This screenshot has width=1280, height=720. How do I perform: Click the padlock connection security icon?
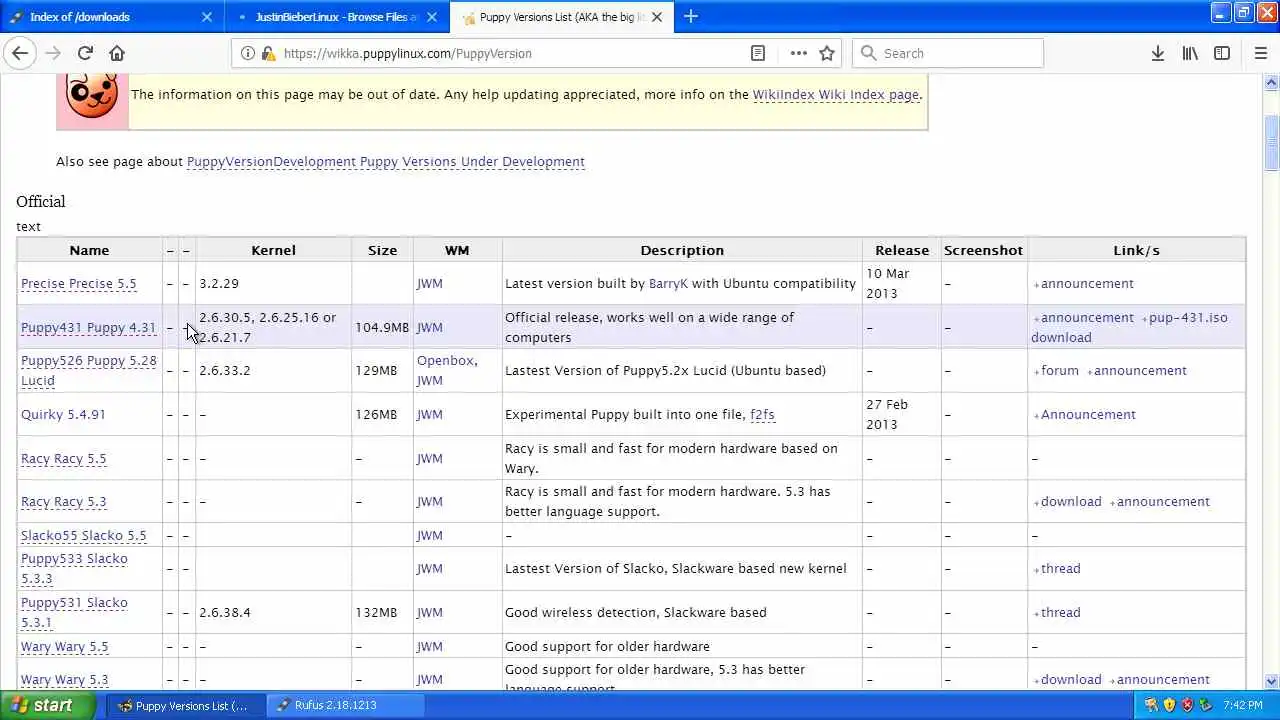268,53
